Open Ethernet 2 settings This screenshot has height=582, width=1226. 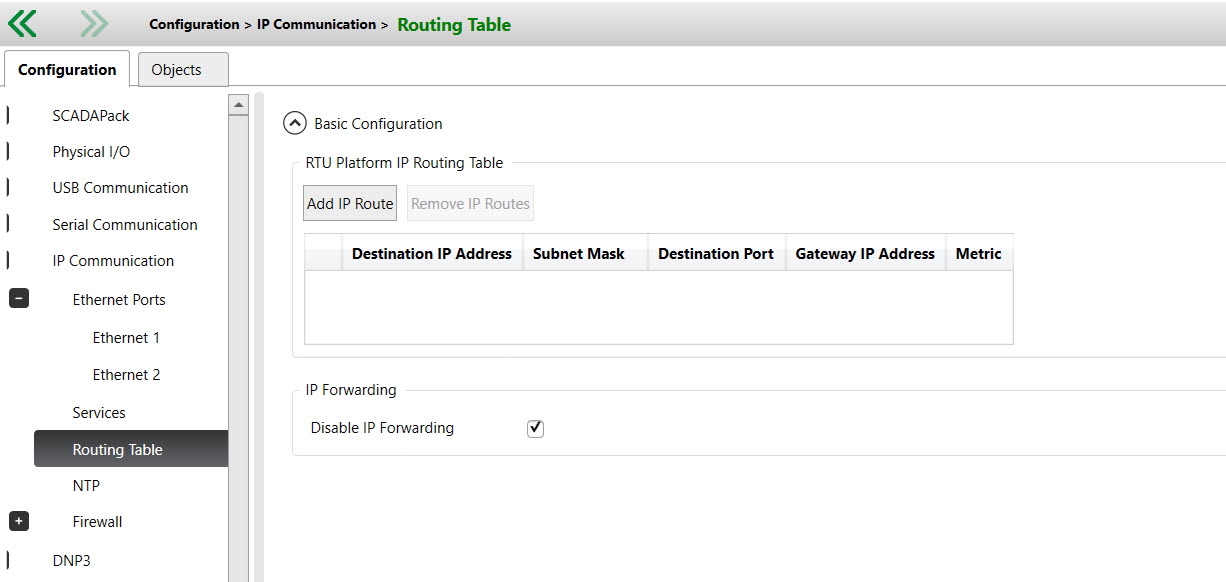pos(126,375)
